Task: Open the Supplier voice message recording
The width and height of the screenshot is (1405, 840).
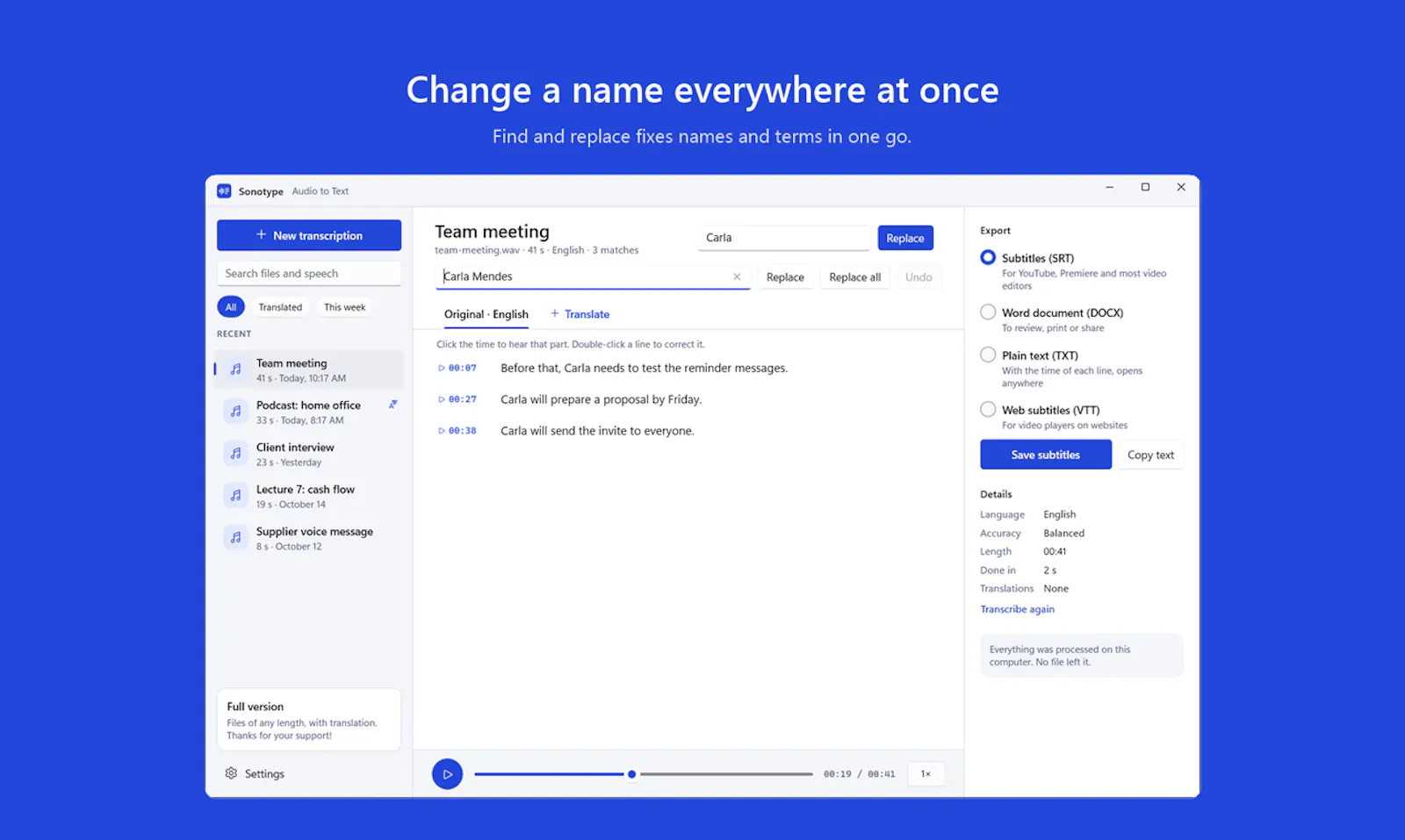Action: tap(309, 538)
